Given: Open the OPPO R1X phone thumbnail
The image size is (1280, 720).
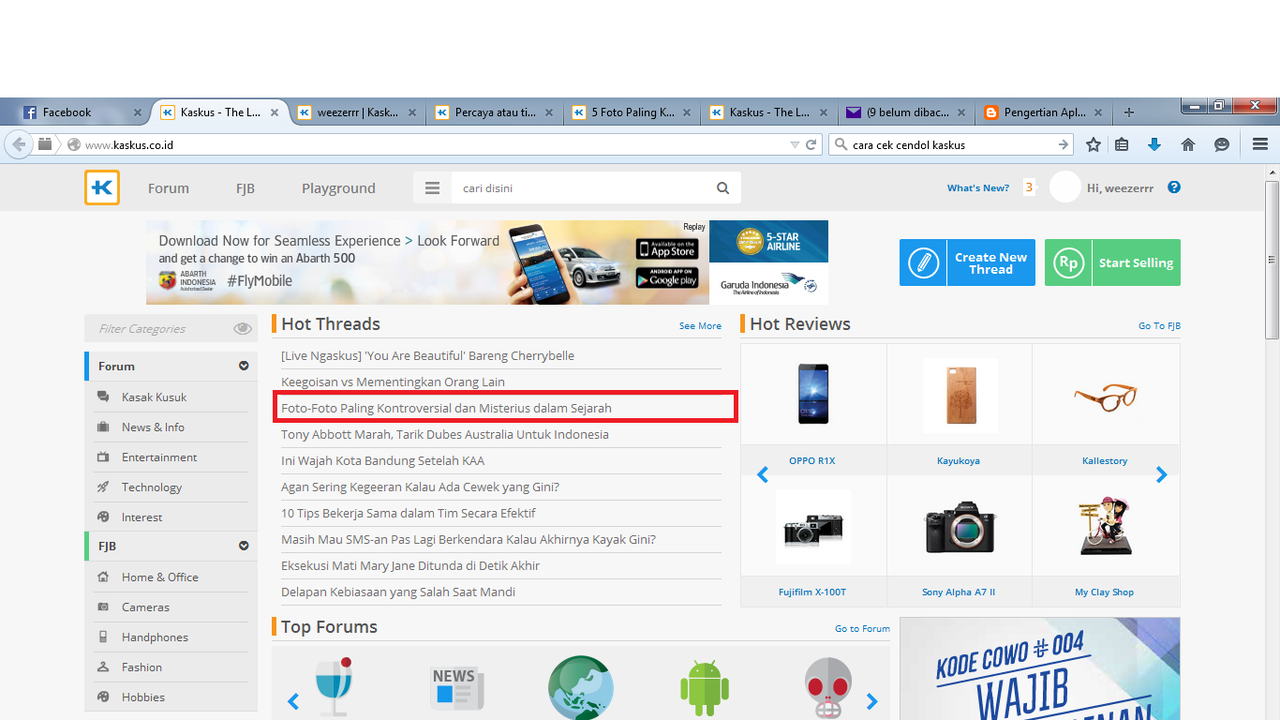Looking at the screenshot, I should click(812, 394).
